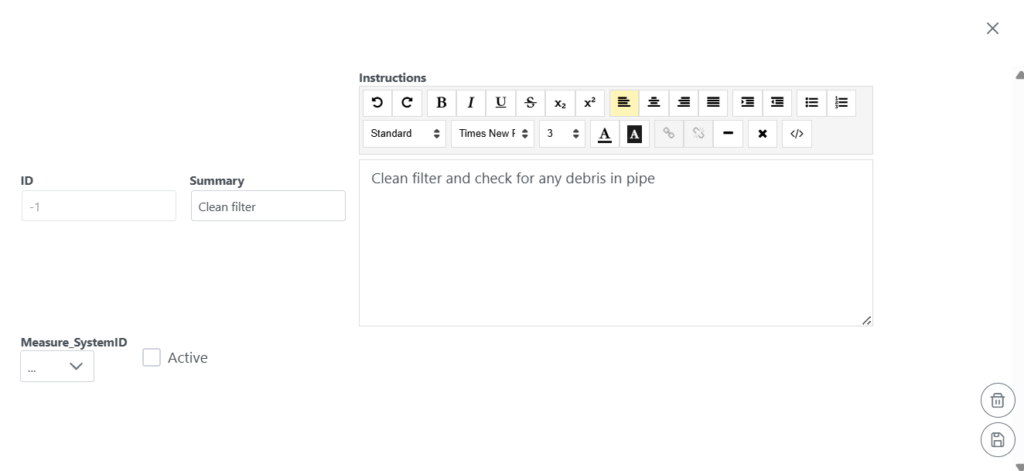This screenshot has width=1024, height=471.
Task: Open the Measure_SystemID dropdown
Action: click(x=57, y=367)
